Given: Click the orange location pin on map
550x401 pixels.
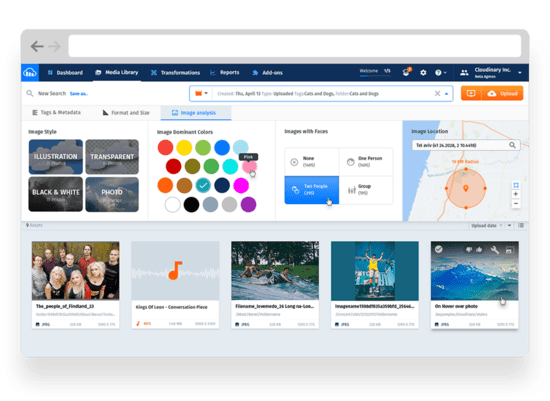Looking at the screenshot, I should click(x=466, y=188).
